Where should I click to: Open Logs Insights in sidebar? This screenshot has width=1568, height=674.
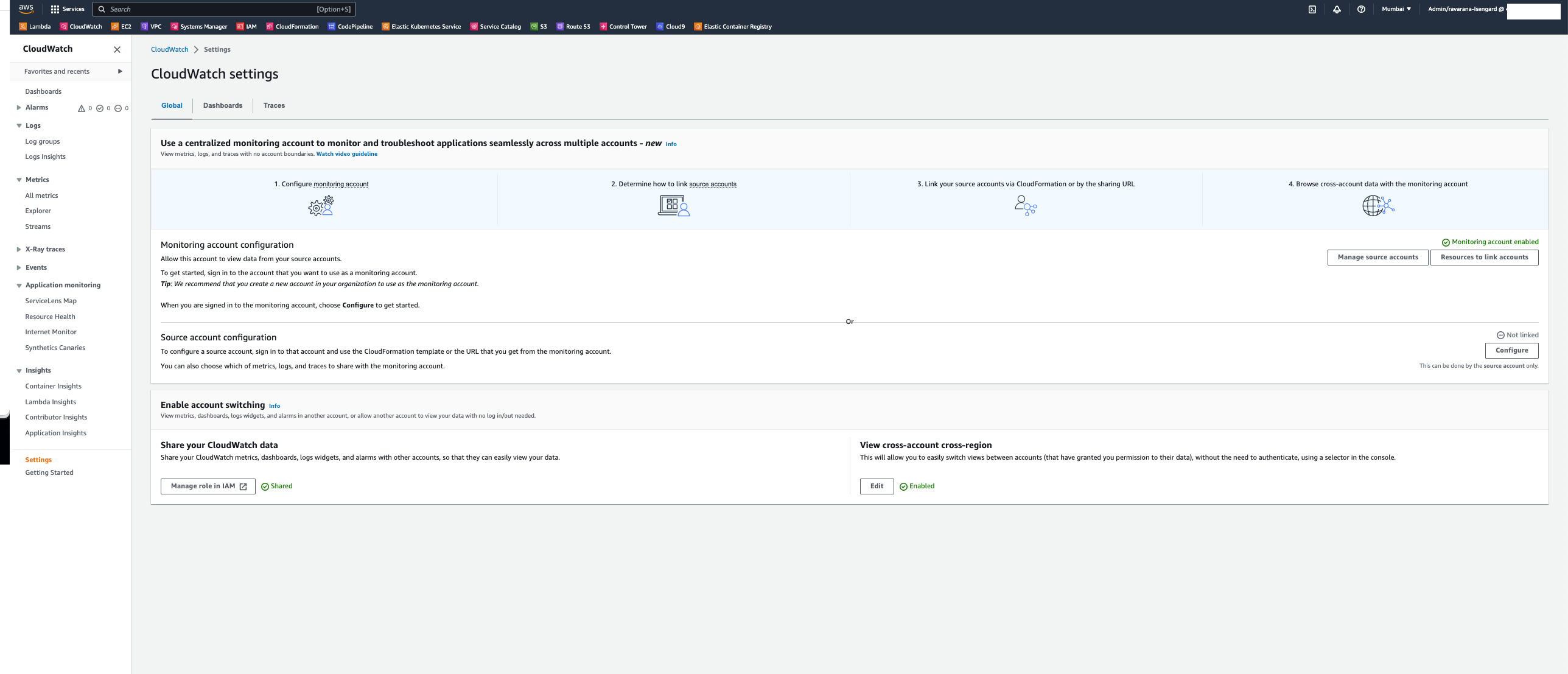45,156
